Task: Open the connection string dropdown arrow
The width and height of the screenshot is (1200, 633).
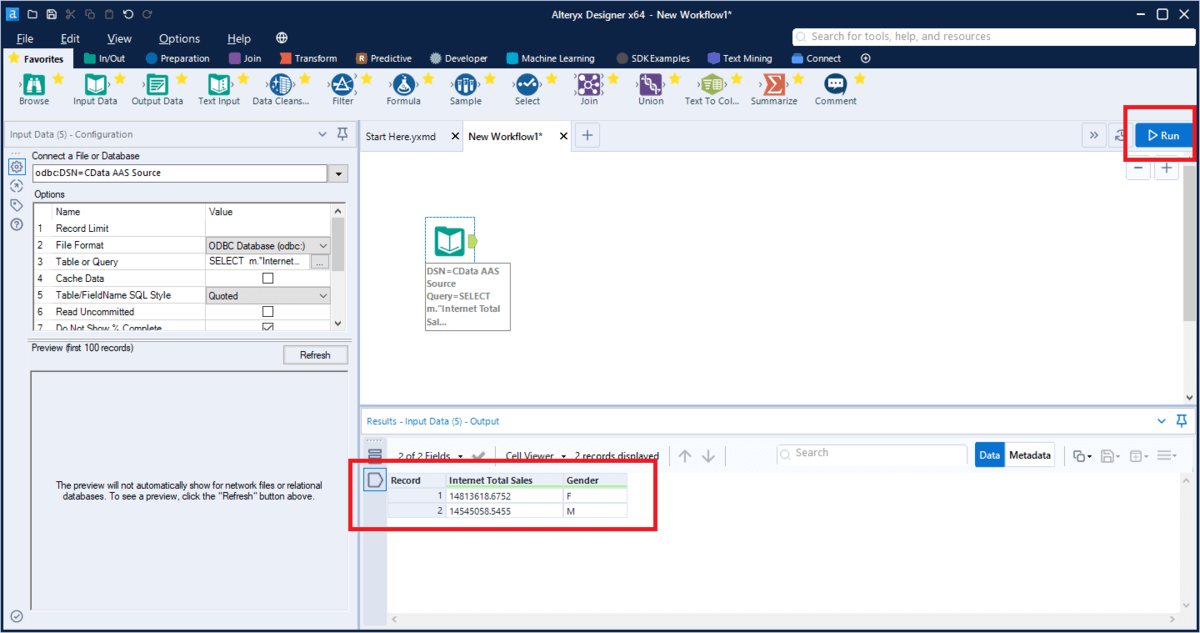Action: [x=339, y=173]
